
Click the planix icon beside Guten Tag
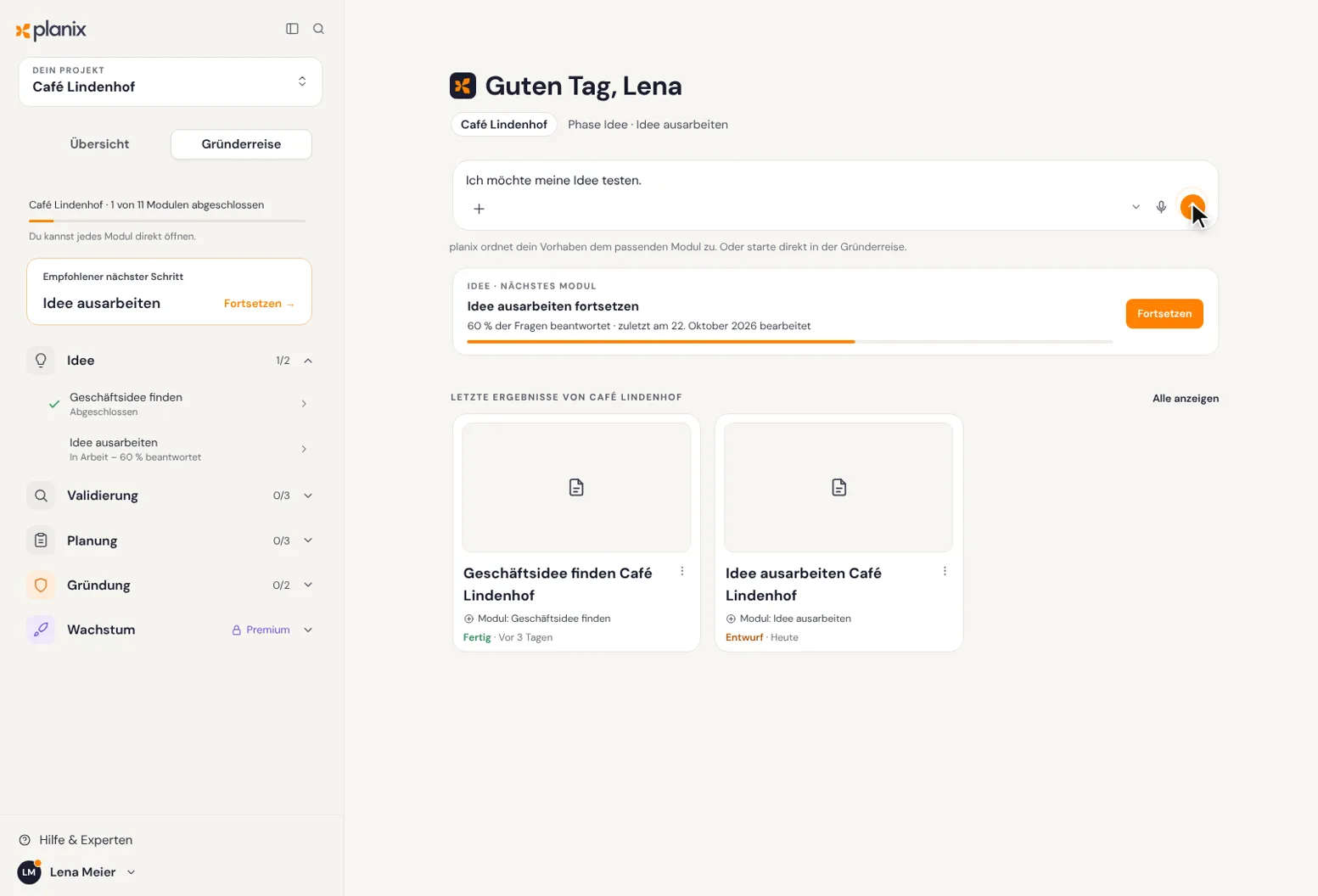coord(463,86)
